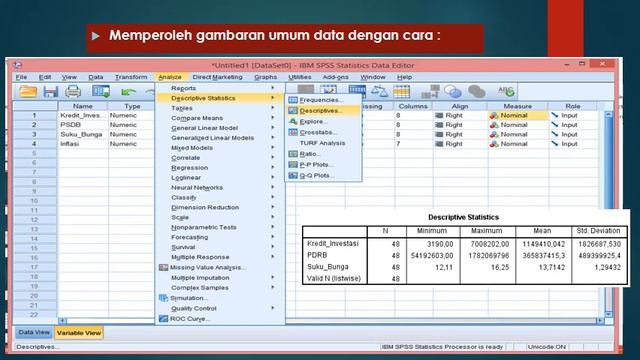Click the Role Input cell in row 1
Image resolution: width=640 pixels, height=360 pixels.
tap(573, 116)
